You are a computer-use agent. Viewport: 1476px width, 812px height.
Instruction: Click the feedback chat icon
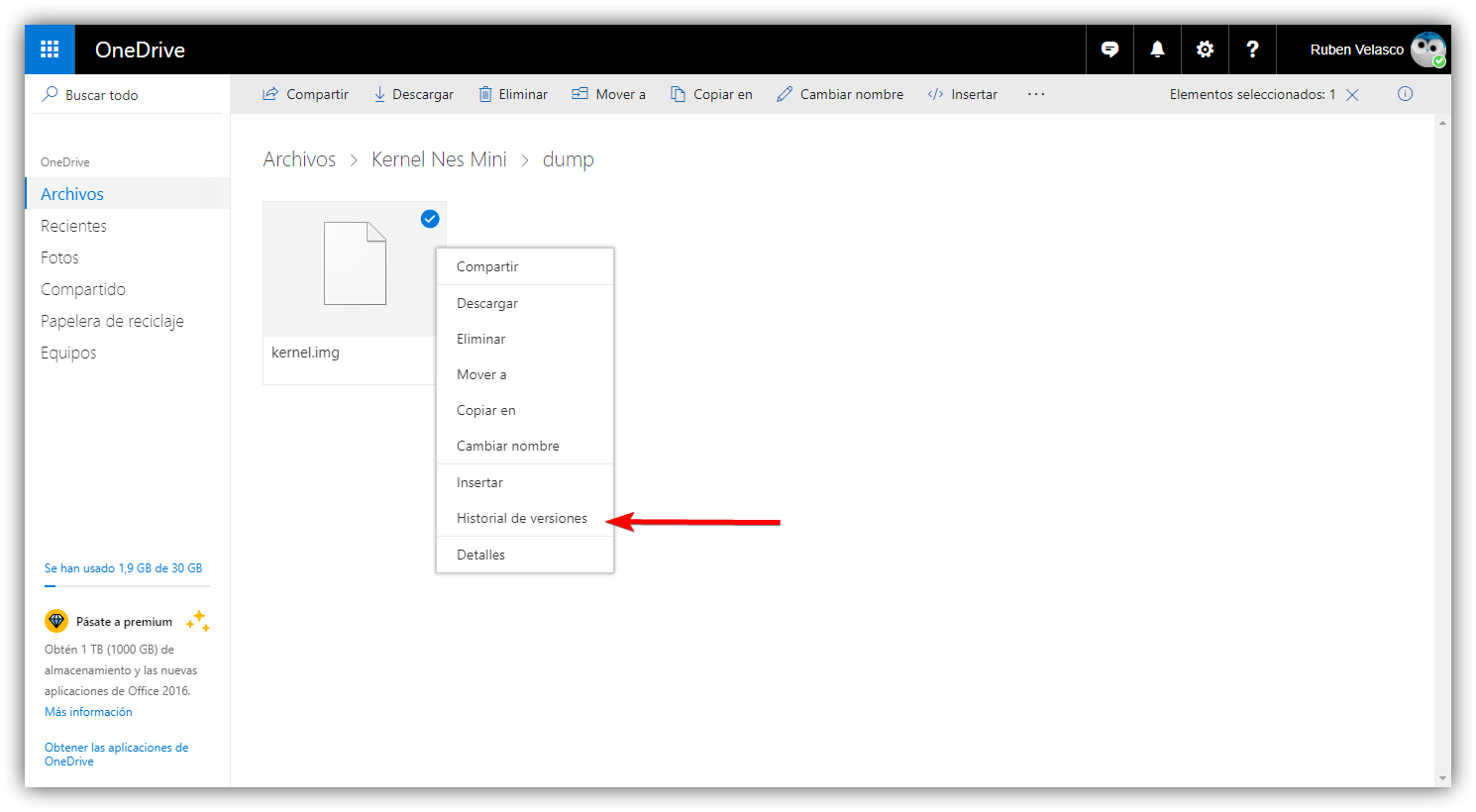[x=1109, y=49]
